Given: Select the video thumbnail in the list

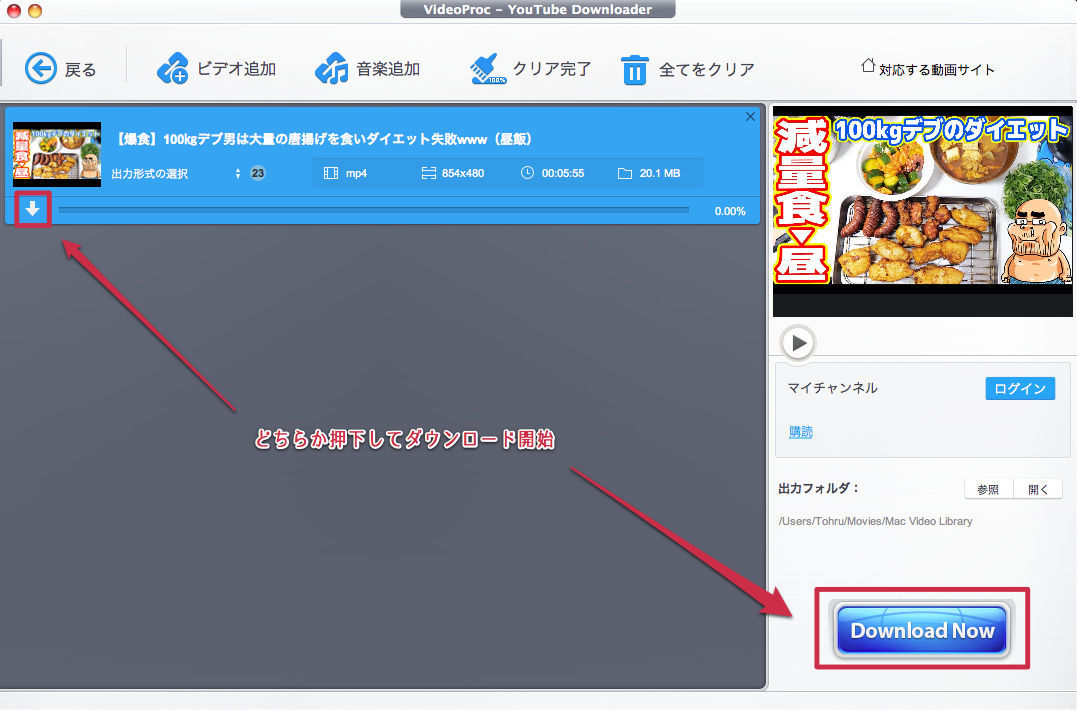Looking at the screenshot, I should [57, 154].
